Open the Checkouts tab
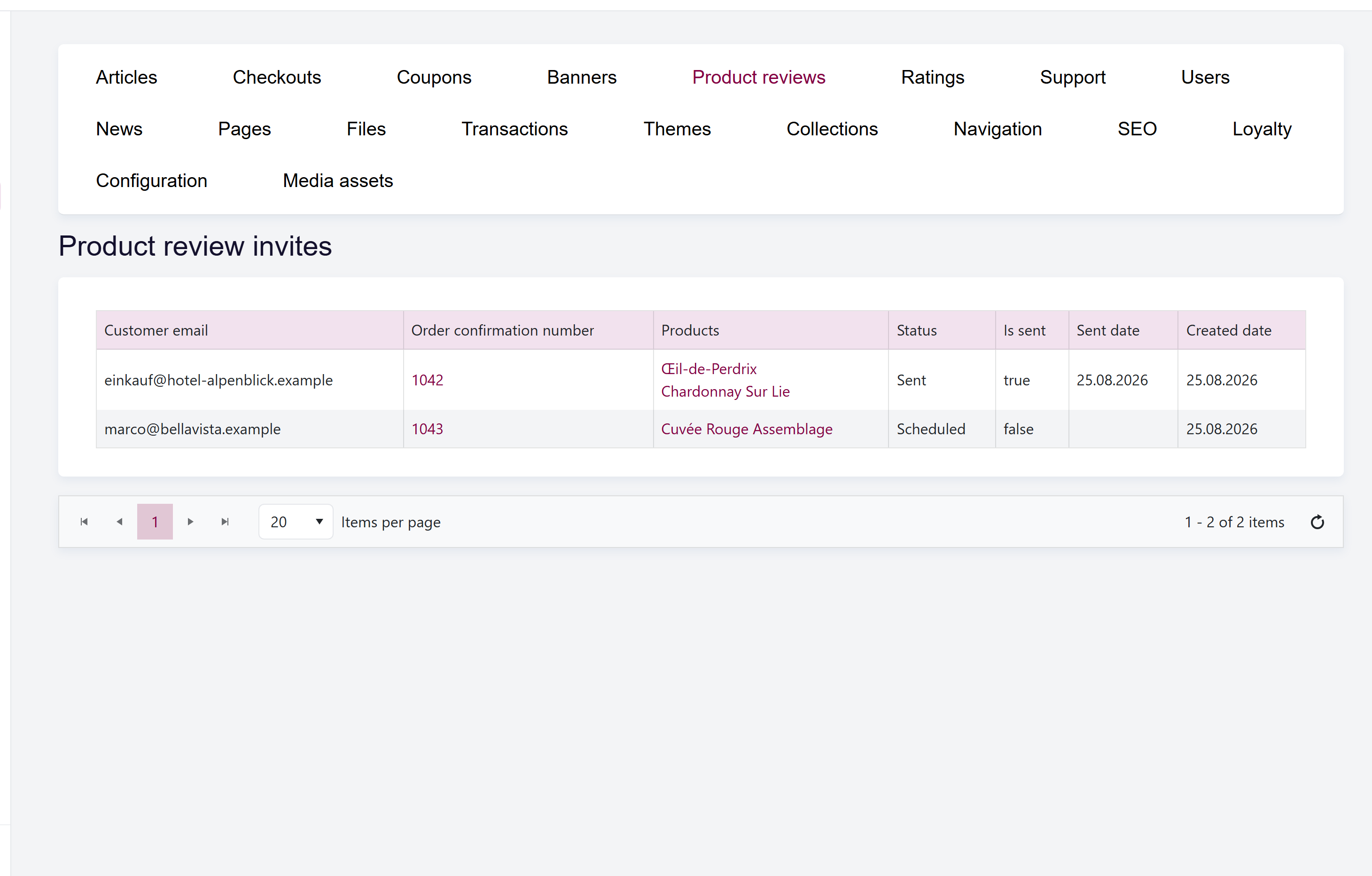Viewport: 1372px width, 876px height. click(277, 77)
